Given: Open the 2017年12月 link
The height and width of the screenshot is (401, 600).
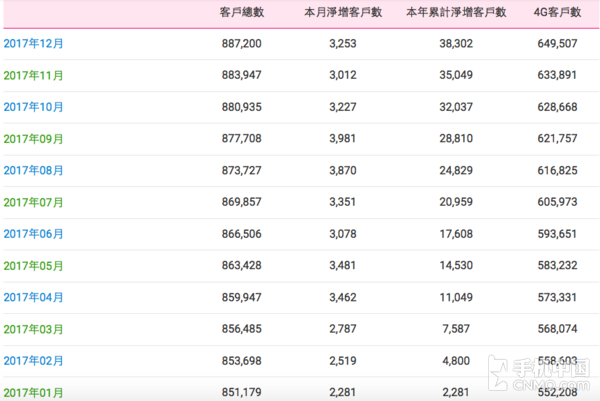Looking at the screenshot, I should 34,44.
